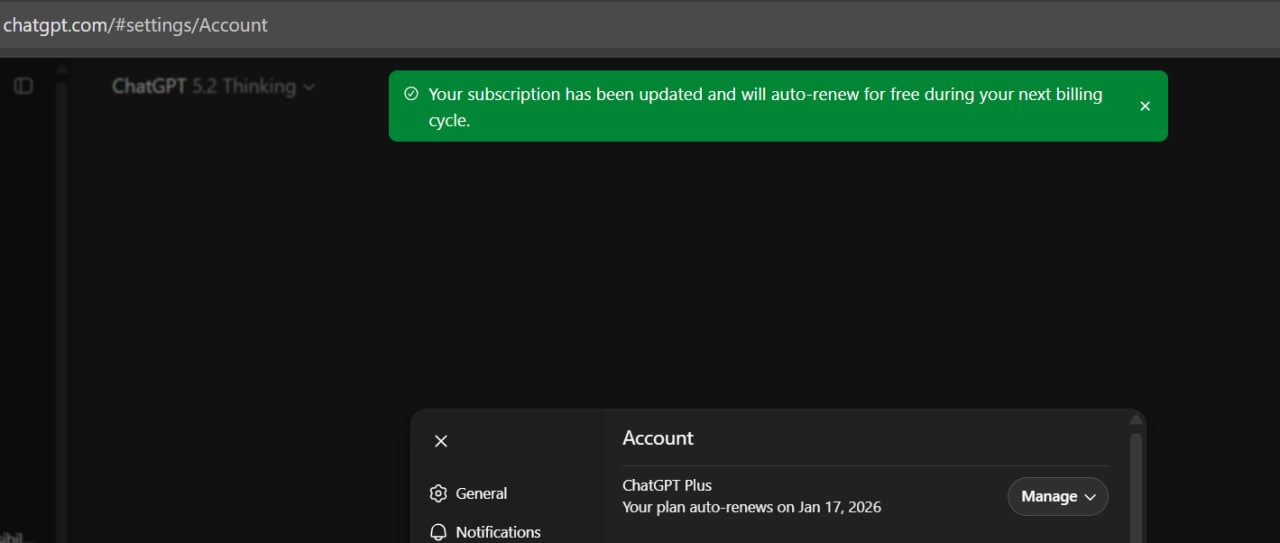This screenshot has width=1280, height=543.
Task: Click the auto-renews on Jan 17, 2026 text
Action: pos(751,507)
